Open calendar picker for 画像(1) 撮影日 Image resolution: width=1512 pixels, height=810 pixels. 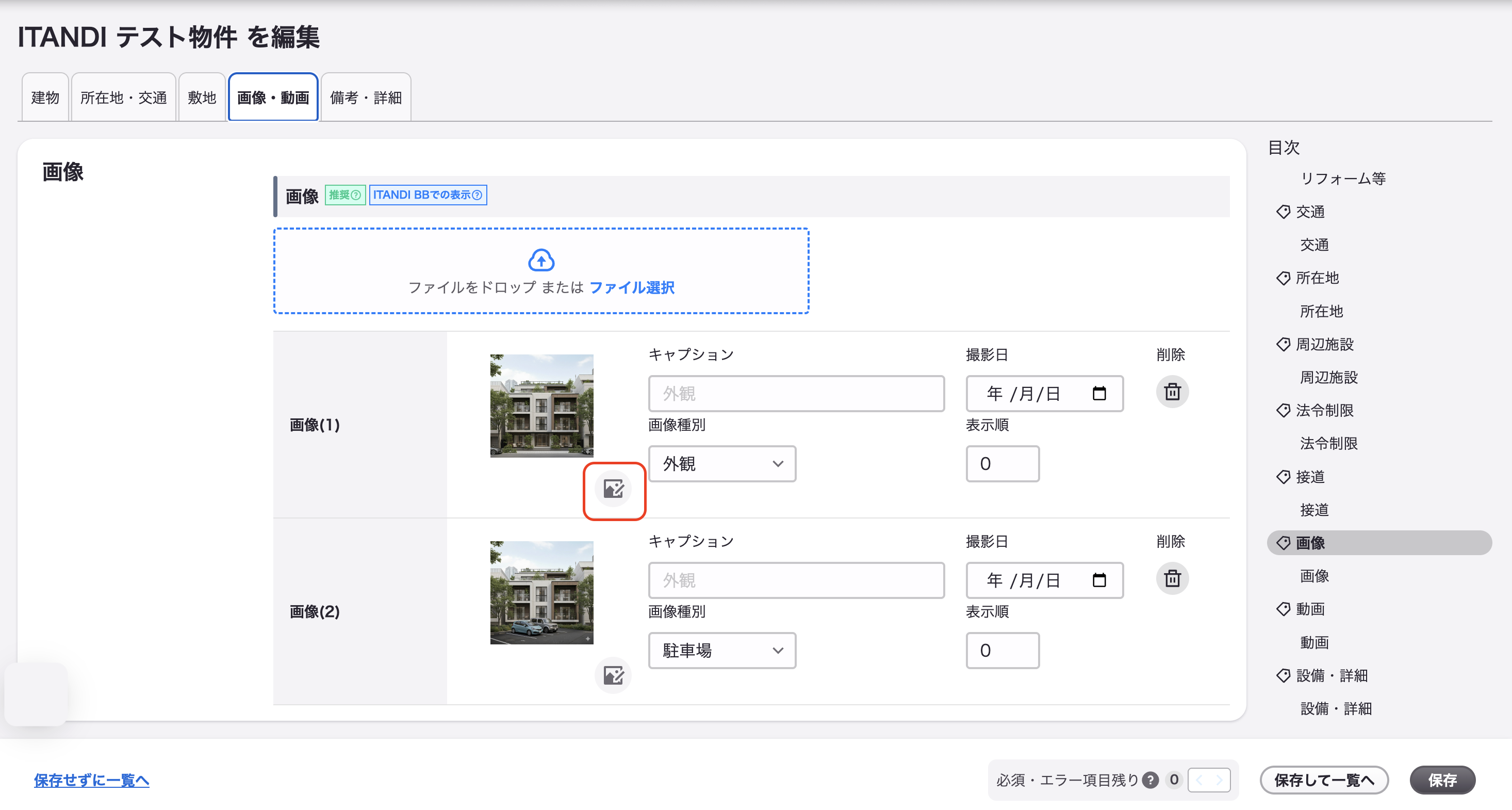[1099, 394]
